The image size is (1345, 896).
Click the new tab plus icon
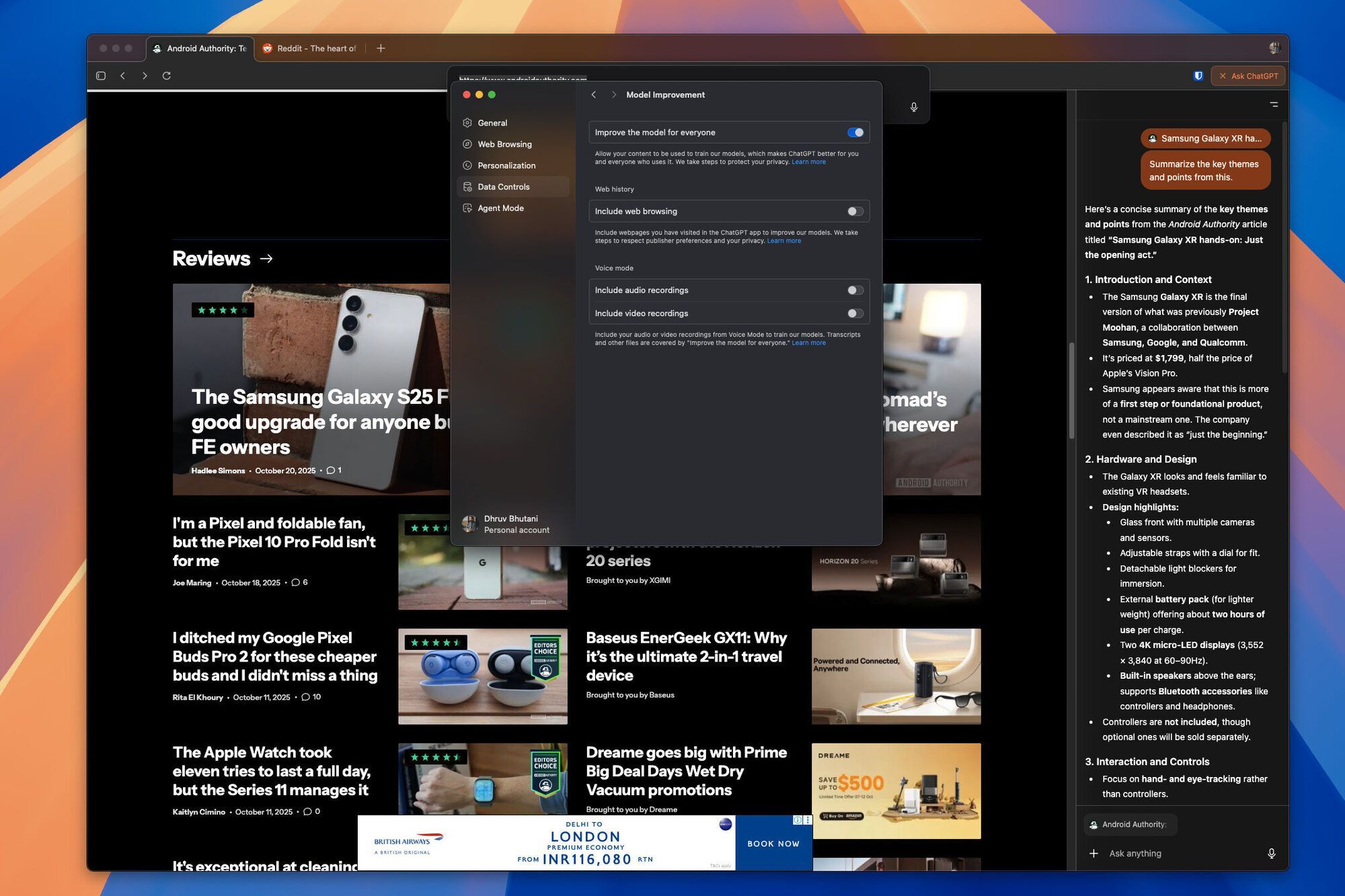(x=381, y=48)
